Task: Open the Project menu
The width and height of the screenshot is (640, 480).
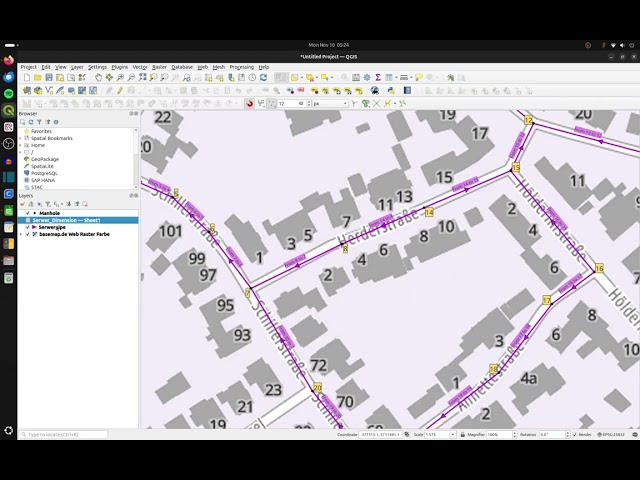Action: pos(29,67)
